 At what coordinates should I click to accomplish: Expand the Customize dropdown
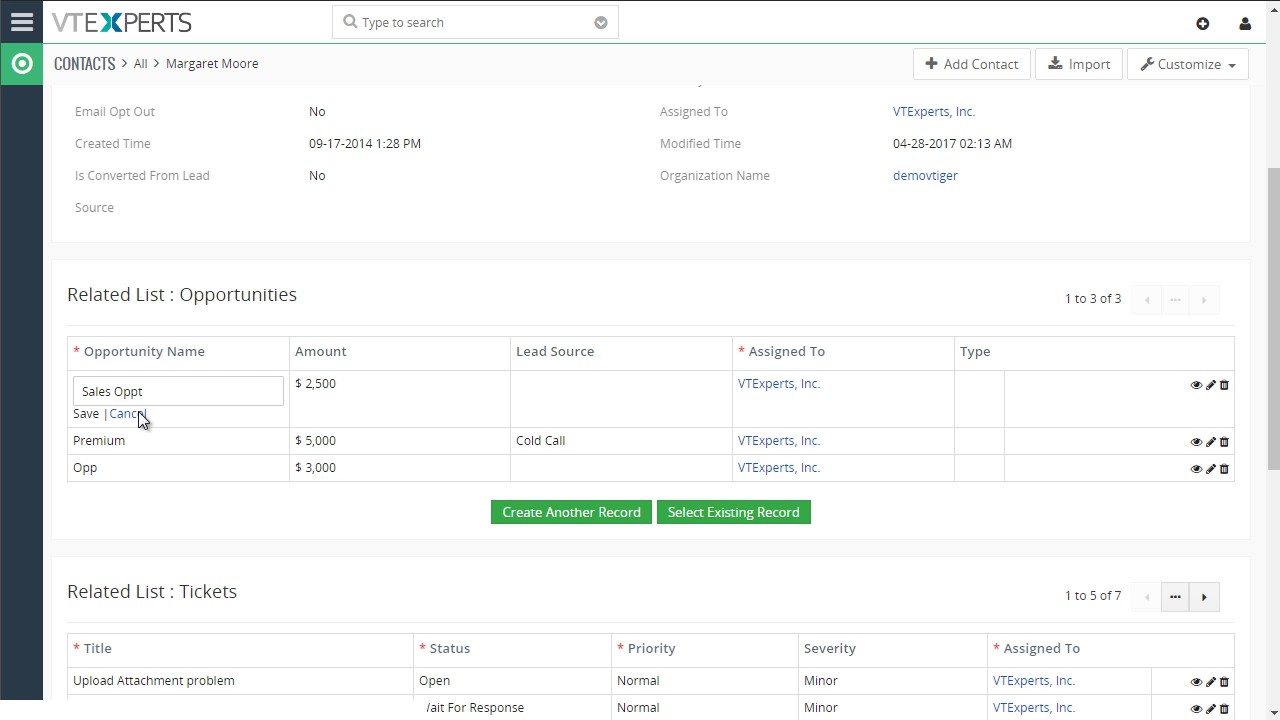pos(1187,64)
